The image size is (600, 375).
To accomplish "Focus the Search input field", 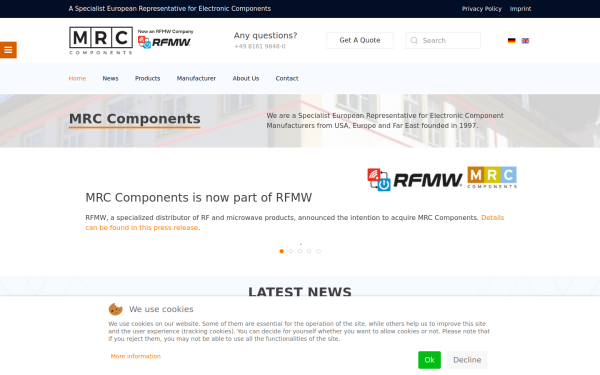I will 443,40.
